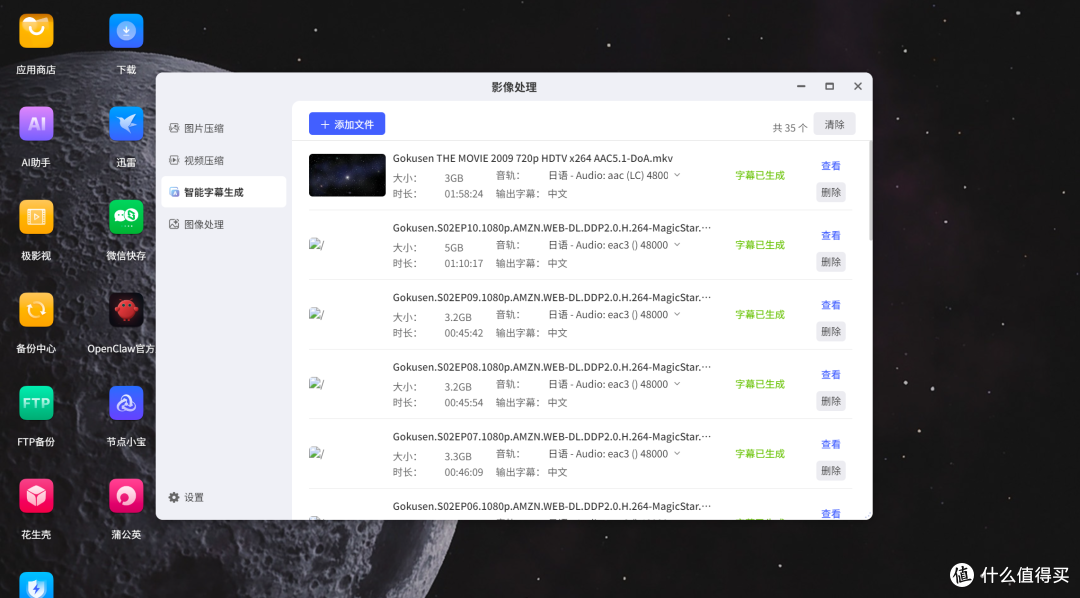Screen dimensions: 1080x598
Task: Click the file list vertical scrollbar
Action: click(870, 191)
